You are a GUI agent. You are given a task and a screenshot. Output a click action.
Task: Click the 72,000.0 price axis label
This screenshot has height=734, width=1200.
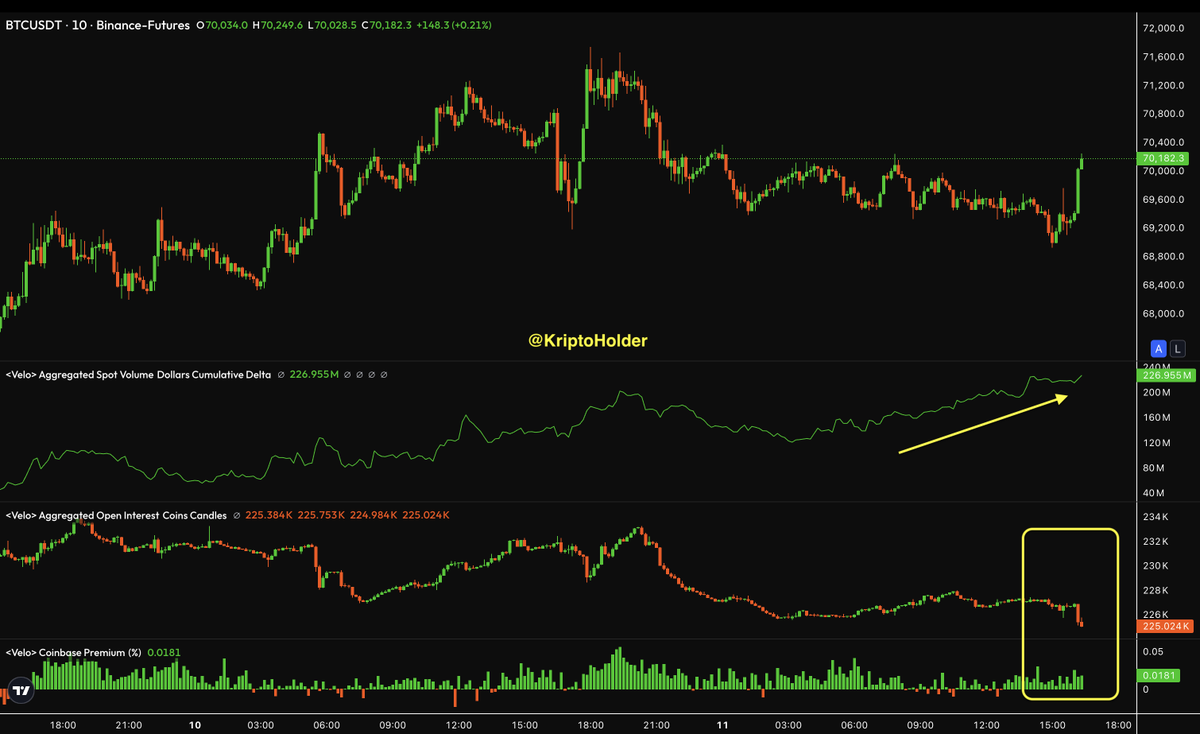click(x=1164, y=29)
